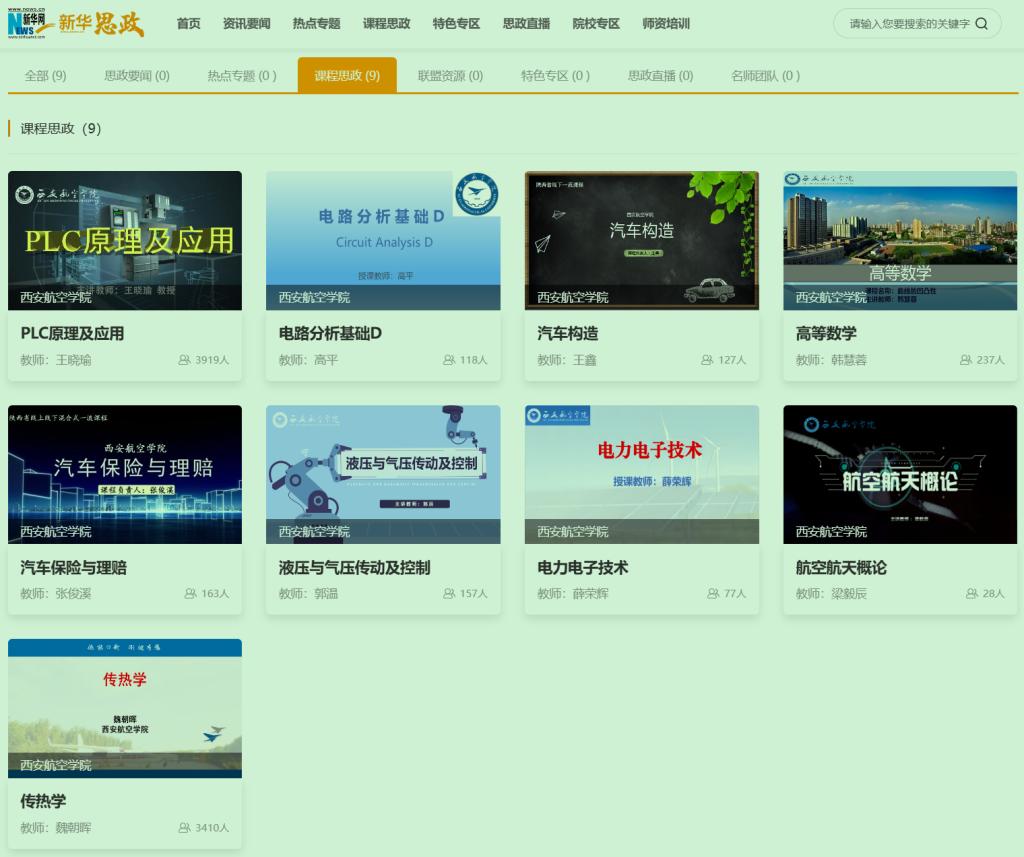Click enrollment icon on 传热学 card
Viewport: 1024px width, 857px height.
point(184,828)
